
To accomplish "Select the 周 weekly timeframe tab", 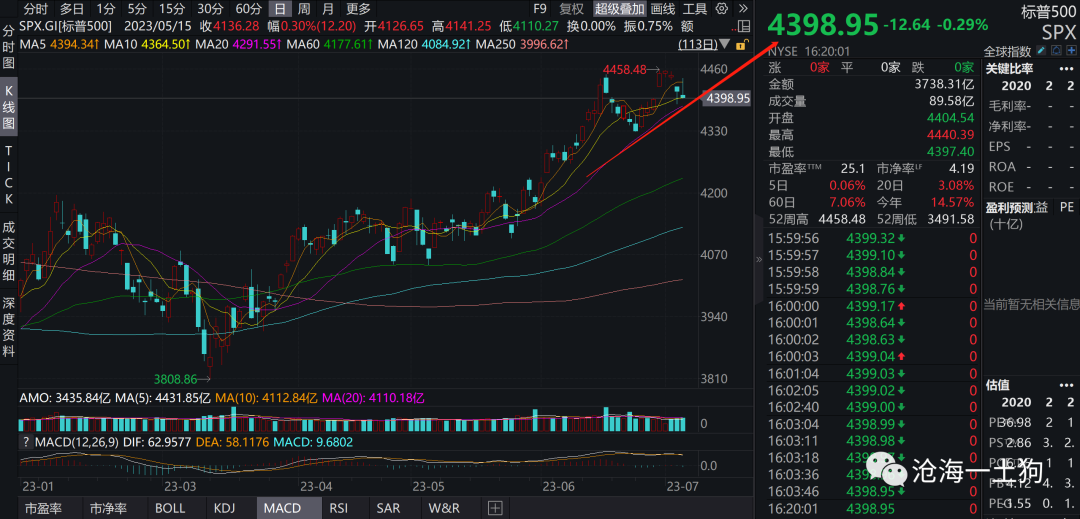I will (x=304, y=8).
